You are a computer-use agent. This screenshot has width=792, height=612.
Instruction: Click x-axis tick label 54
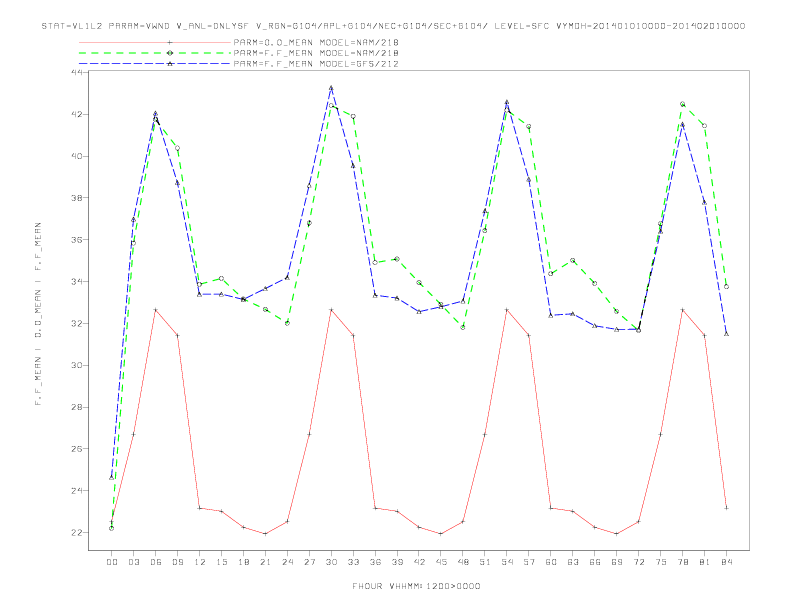click(x=507, y=562)
